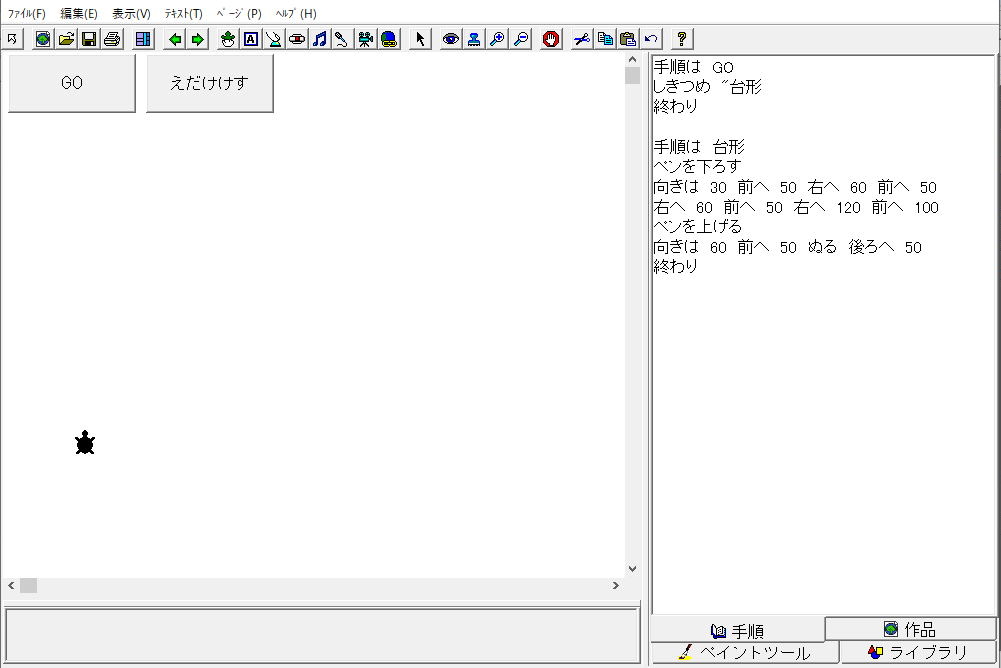Click the printer icon in toolbar

tap(112, 39)
